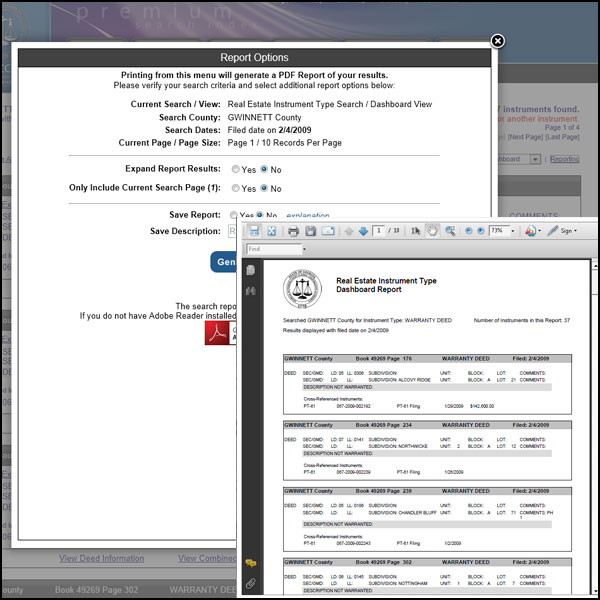Screen dimensions: 600x600
Task: Click the page number input field
Action: pos(380,231)
